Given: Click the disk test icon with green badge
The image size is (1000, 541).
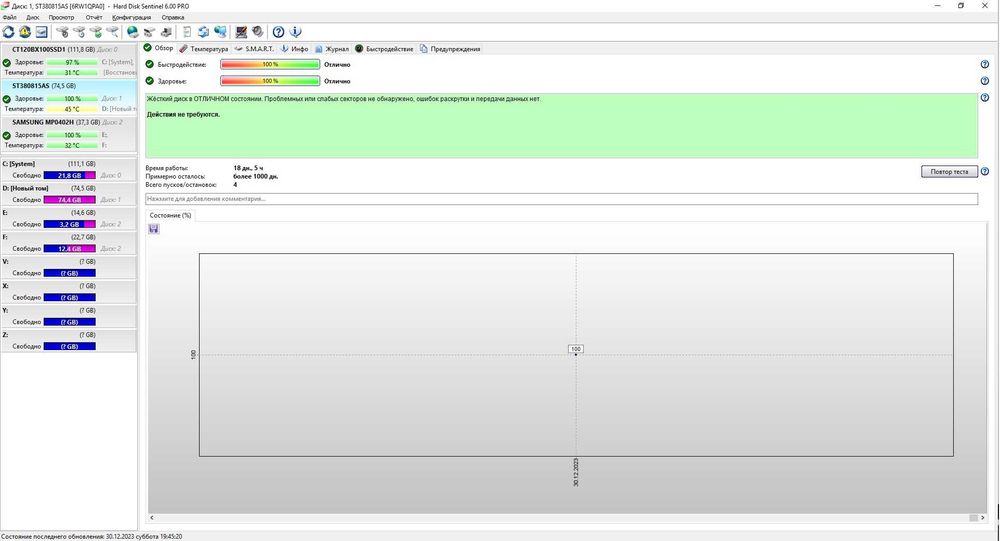Looking at the screenshot, I should 96,31.
